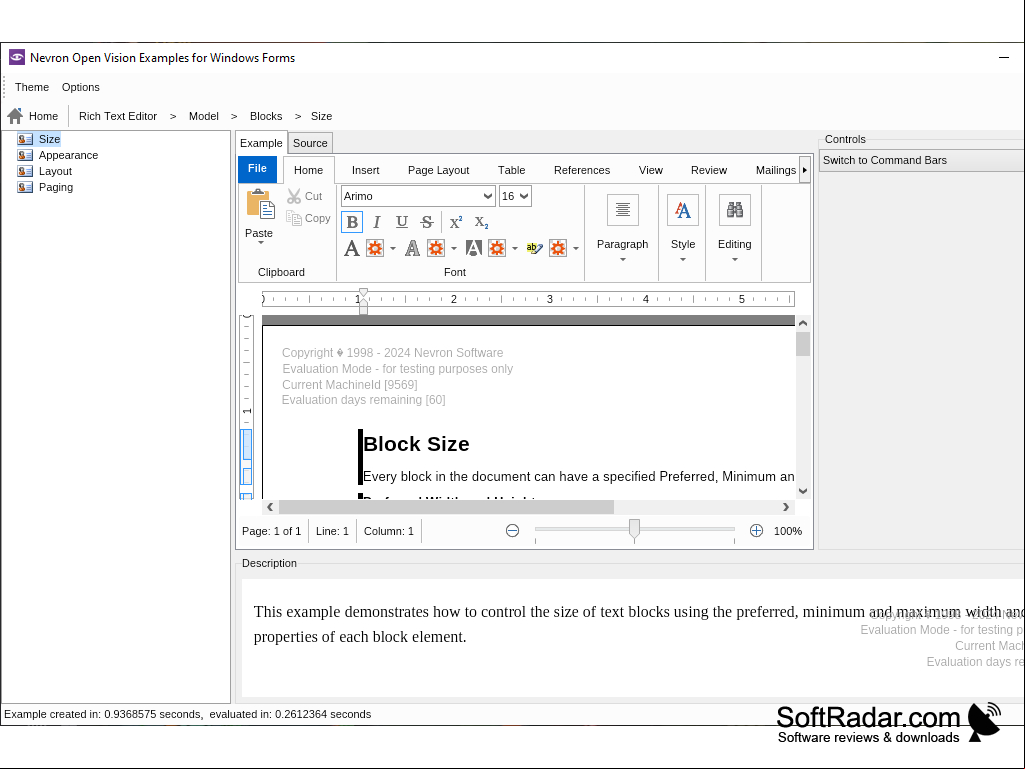
Task: Open the font size 16 combo box
Action: 515,196
